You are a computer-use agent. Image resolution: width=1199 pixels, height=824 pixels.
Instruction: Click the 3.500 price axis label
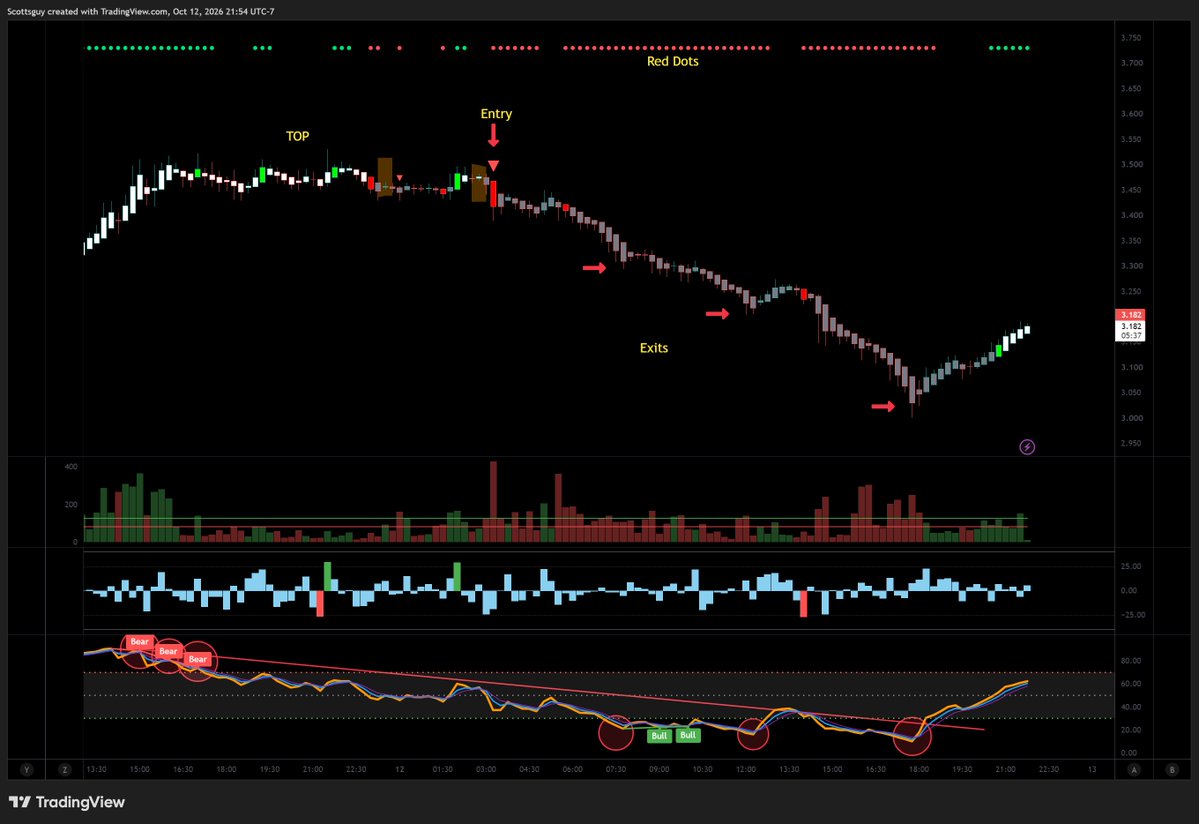(x=1131, y=164)
